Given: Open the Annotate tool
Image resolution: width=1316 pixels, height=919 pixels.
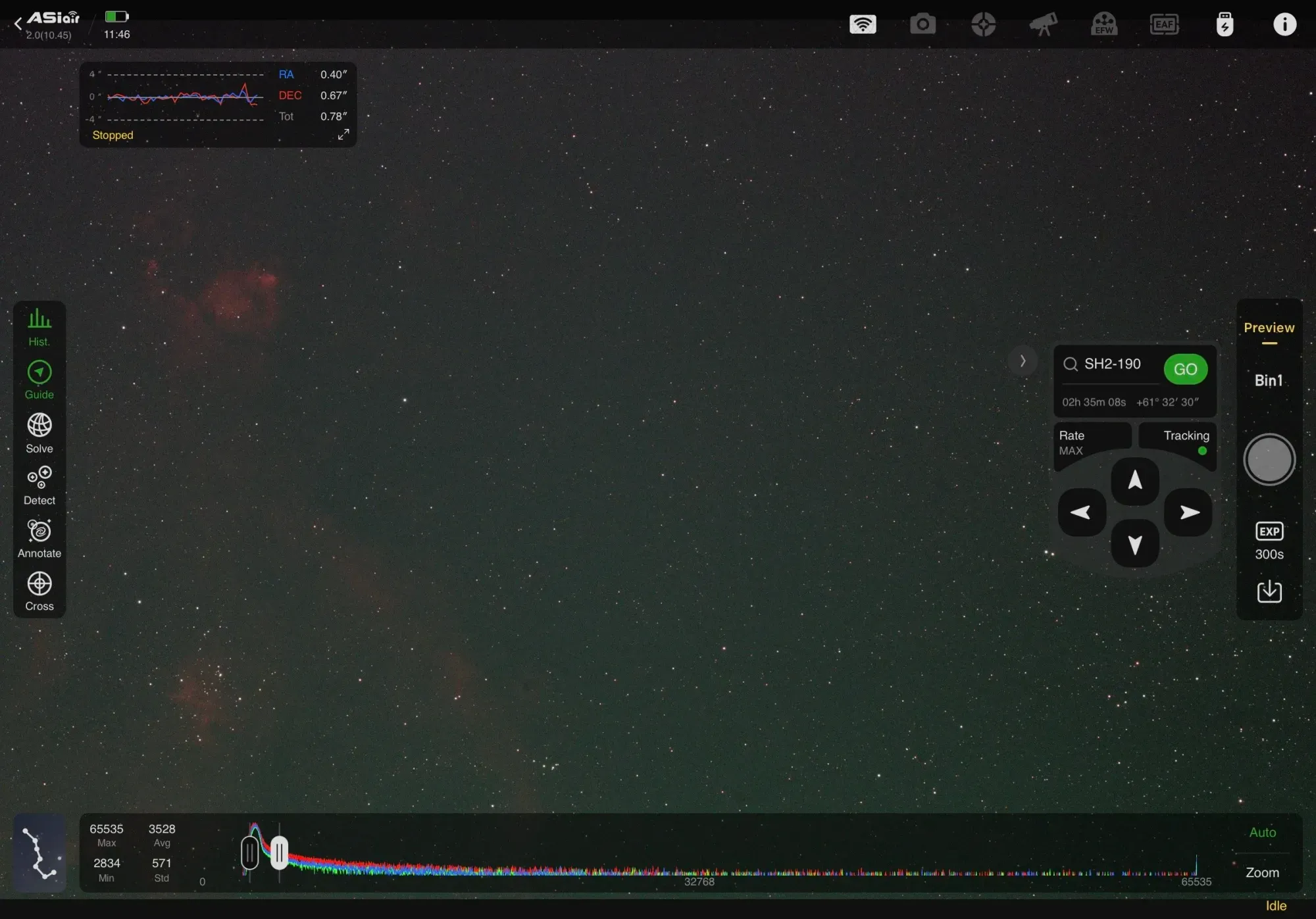Looking at the screenshot, I should (39, 539).
